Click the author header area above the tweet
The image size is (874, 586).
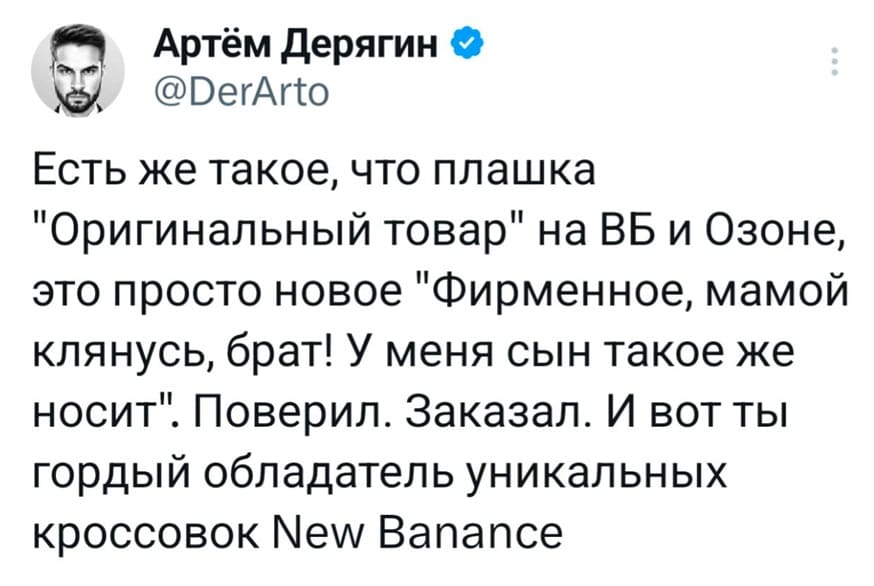300,65
